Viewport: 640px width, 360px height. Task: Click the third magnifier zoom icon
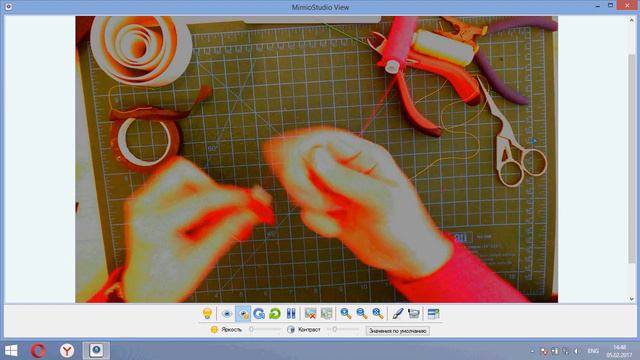[378, 313]
